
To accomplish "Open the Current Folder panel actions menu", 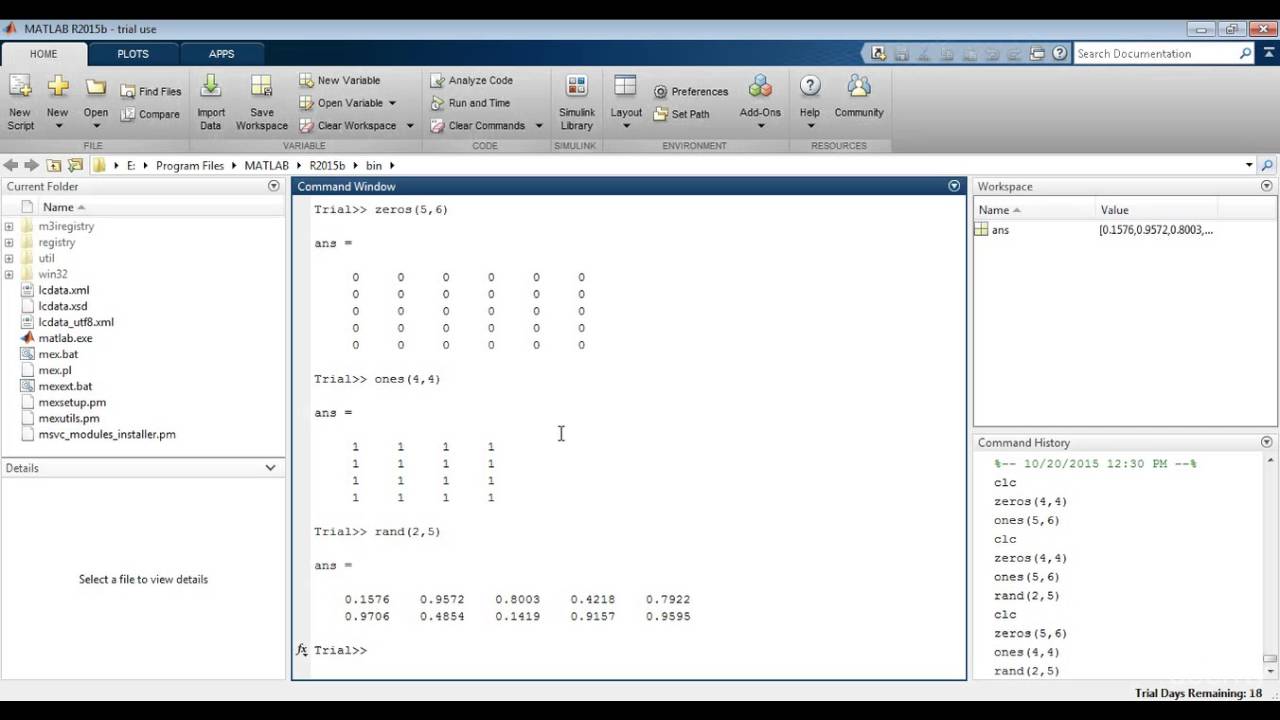I will coord(274,186).
